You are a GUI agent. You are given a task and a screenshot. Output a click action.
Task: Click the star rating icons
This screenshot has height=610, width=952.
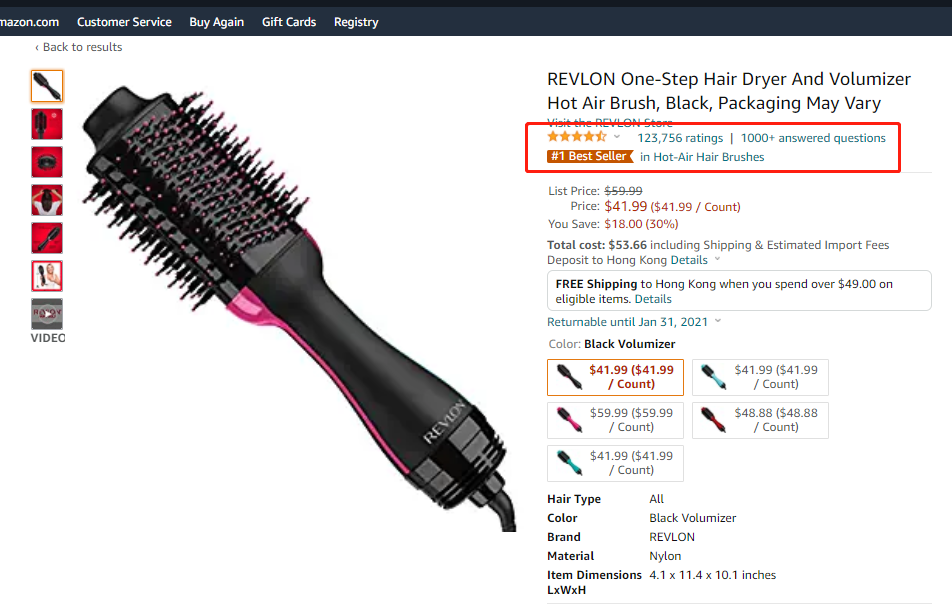pyautogui.click(x=577, y=137)
